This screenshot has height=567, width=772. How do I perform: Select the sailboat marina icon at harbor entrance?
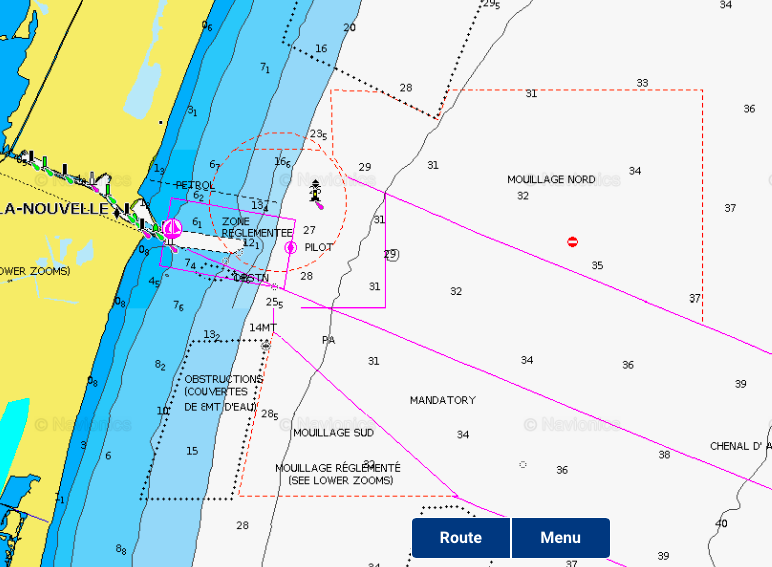click(171, 228)
